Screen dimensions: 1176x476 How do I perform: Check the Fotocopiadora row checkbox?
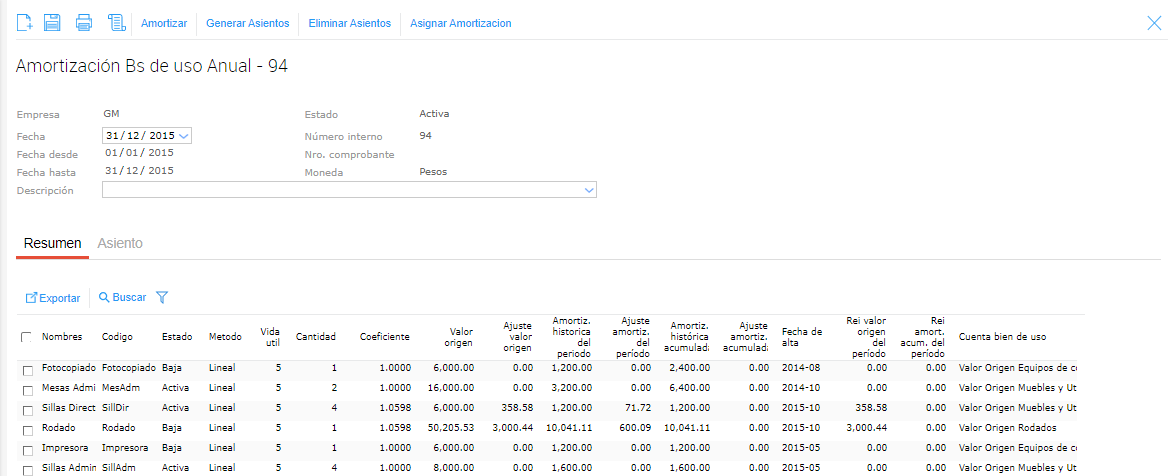point(27,369)
